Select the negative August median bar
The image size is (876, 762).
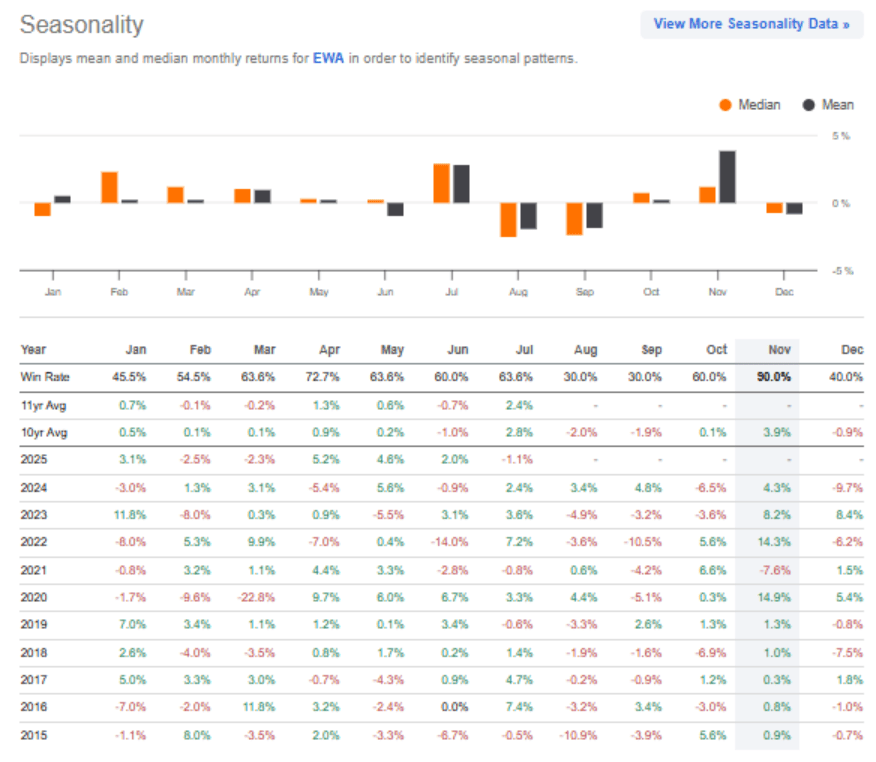point(510,220)
